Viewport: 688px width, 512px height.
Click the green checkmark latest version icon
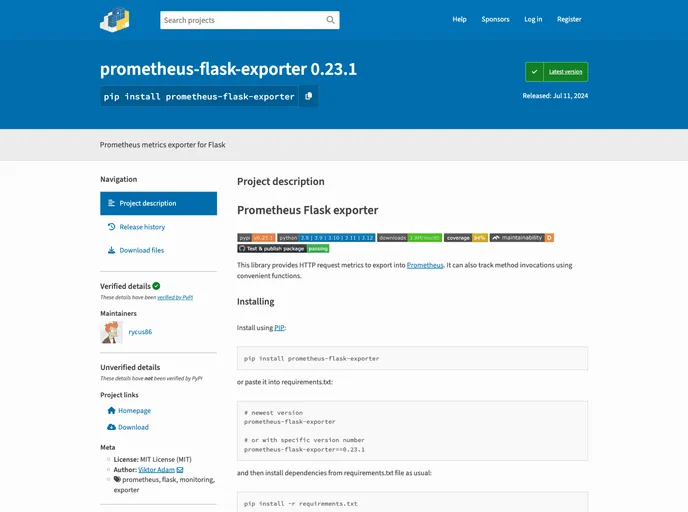(534, 72)
